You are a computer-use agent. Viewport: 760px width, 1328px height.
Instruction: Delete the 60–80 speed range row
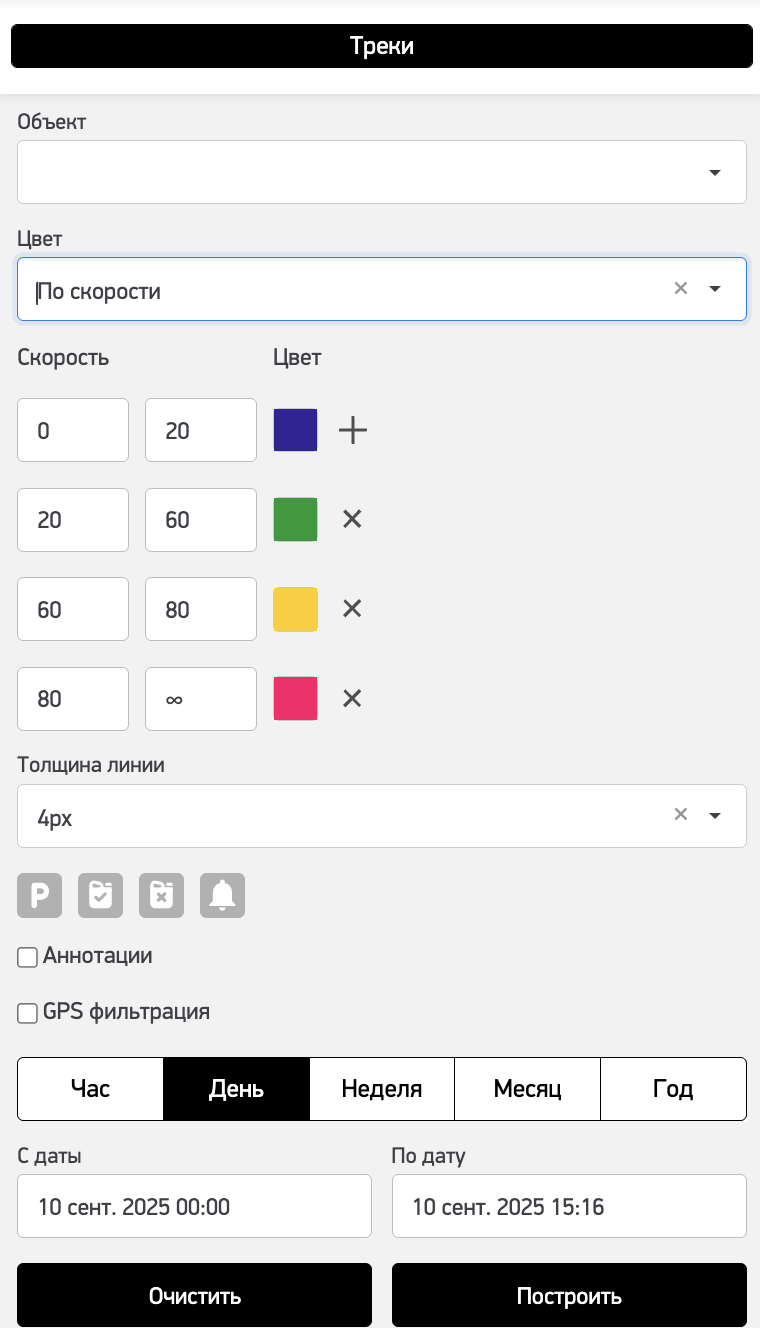[x=352, y=609]
